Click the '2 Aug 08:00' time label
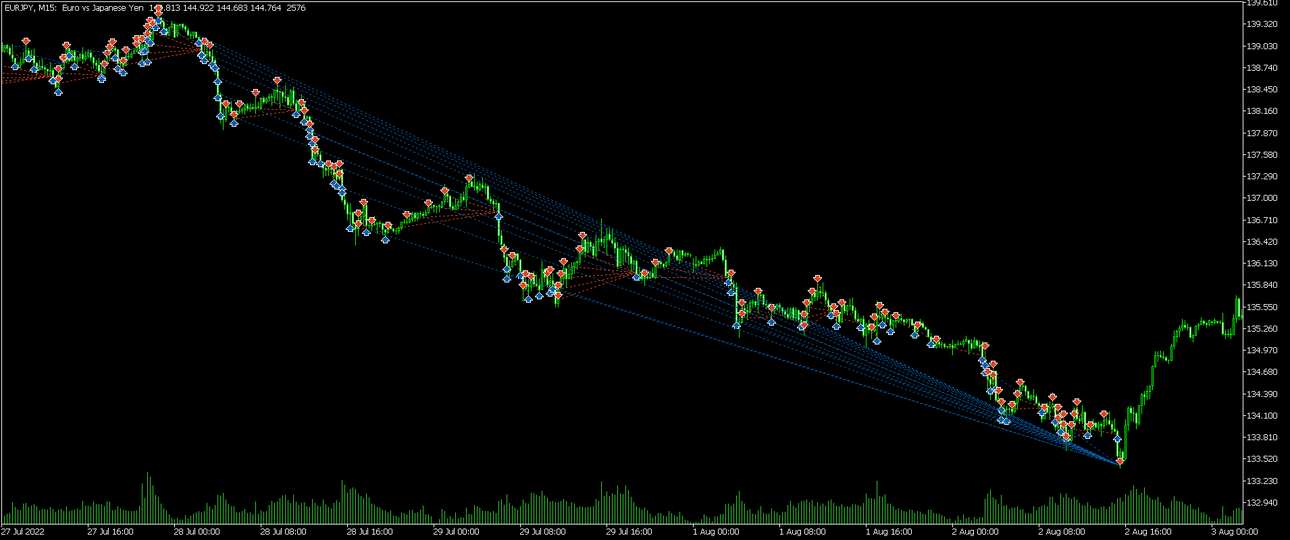Viewport: 1290px width, 540px height. pos(1061,532)
